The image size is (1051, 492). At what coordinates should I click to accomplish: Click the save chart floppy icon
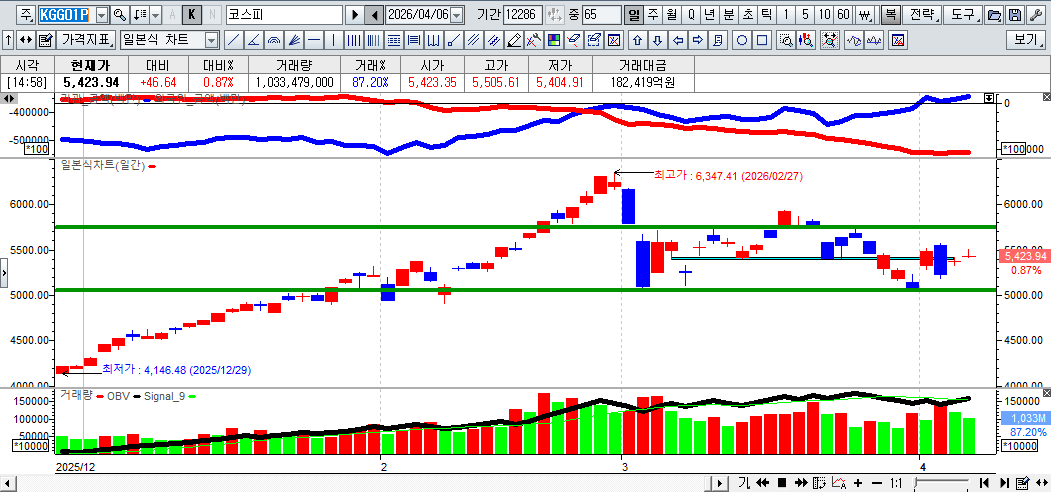click(x=1014, y=15)
